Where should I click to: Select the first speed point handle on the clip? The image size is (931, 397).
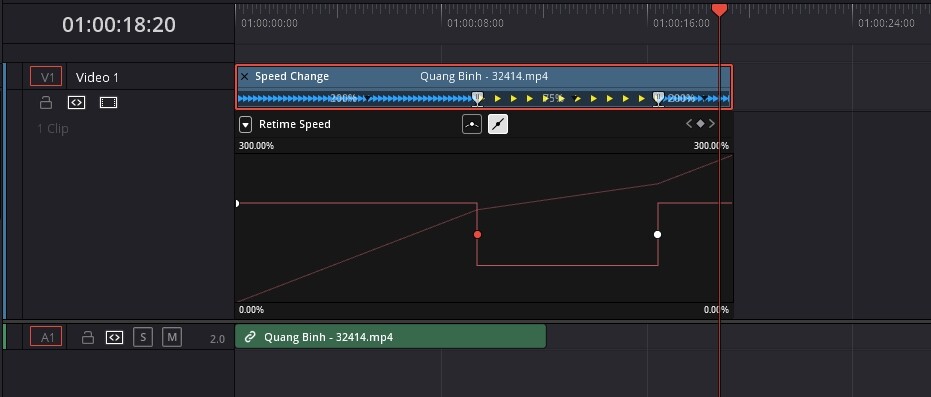pos(477,99)
